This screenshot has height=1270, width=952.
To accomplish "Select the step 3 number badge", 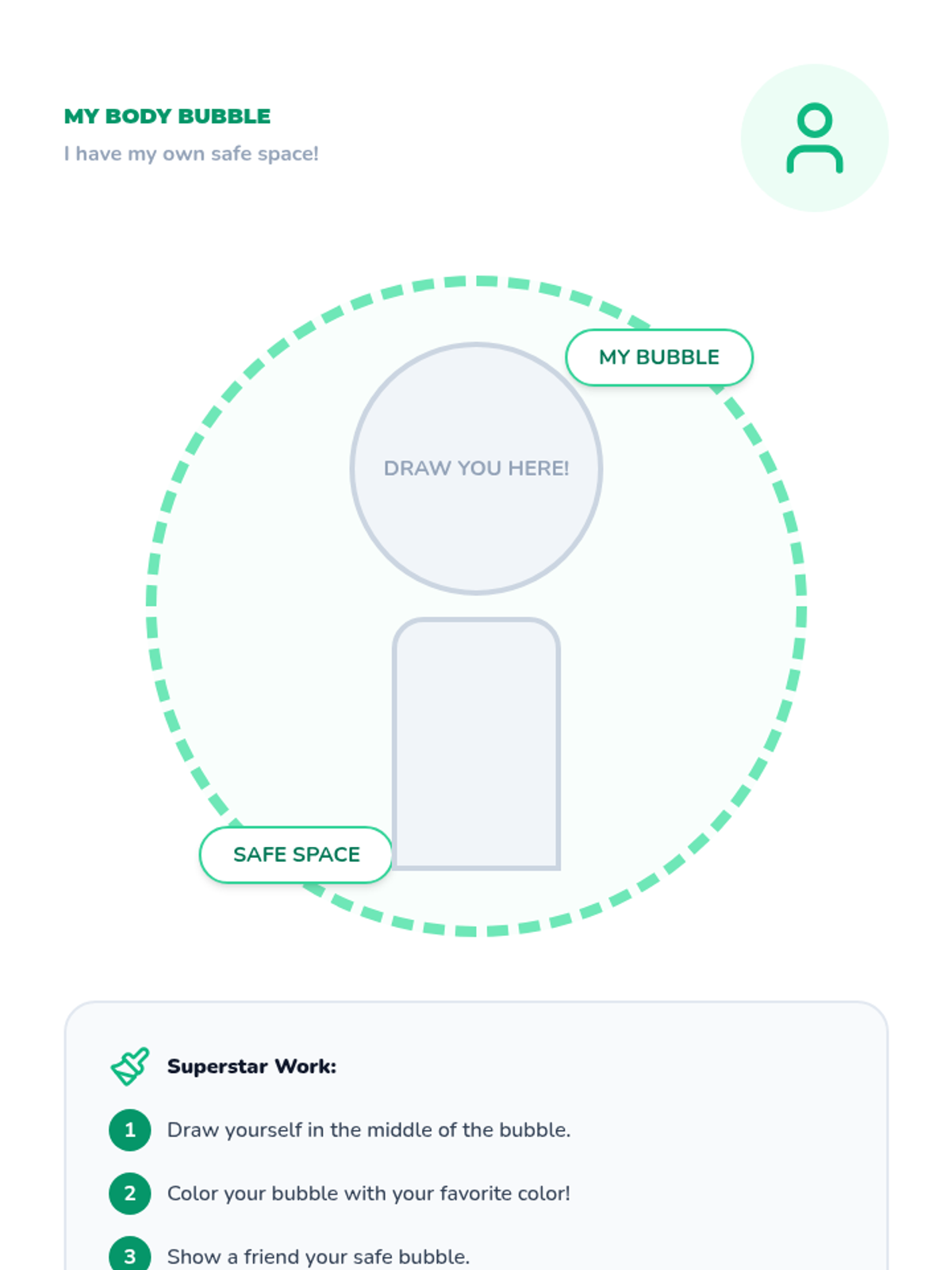I will [130, 1256].
